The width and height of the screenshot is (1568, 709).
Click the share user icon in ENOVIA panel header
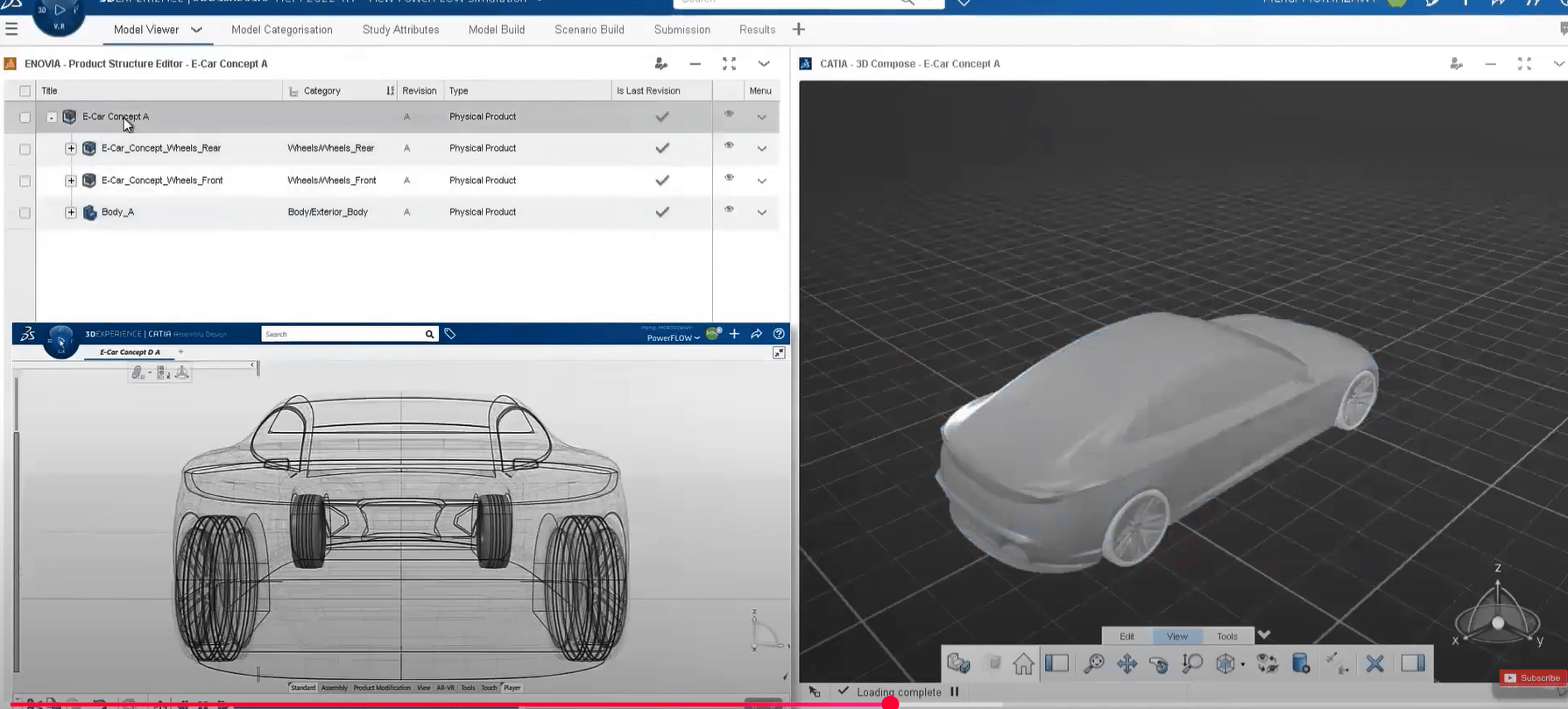pyautogui.click(x=661, y=64)
